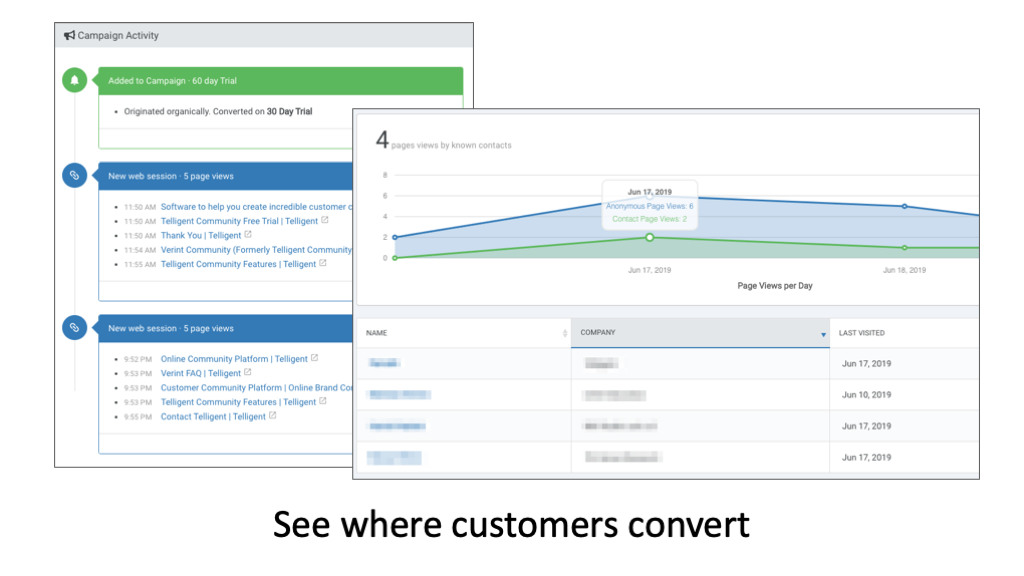Click 'Anonymous Page Views: 6' in tooltip
This screenshot has width=1024, height=576.
[x=649, y=206]
